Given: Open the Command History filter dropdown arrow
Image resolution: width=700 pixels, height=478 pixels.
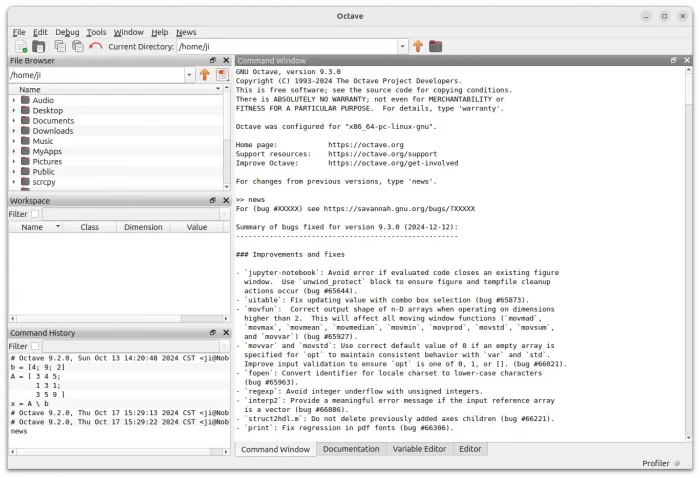Looking at the screenshot, I should (x=224, y=346).
